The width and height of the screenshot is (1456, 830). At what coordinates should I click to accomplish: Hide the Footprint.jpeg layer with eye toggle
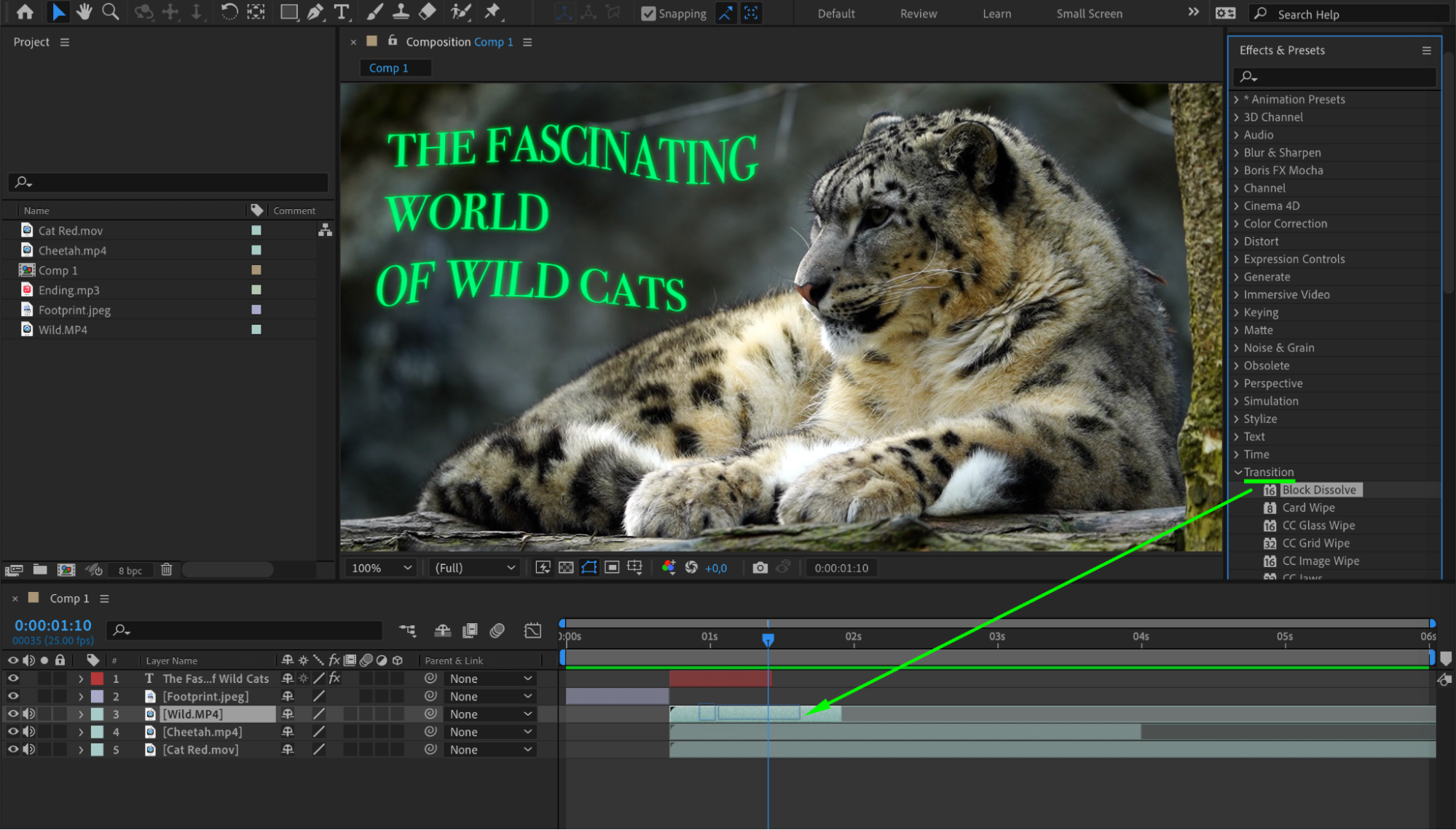pyautogui.click(x=13, y=696)
